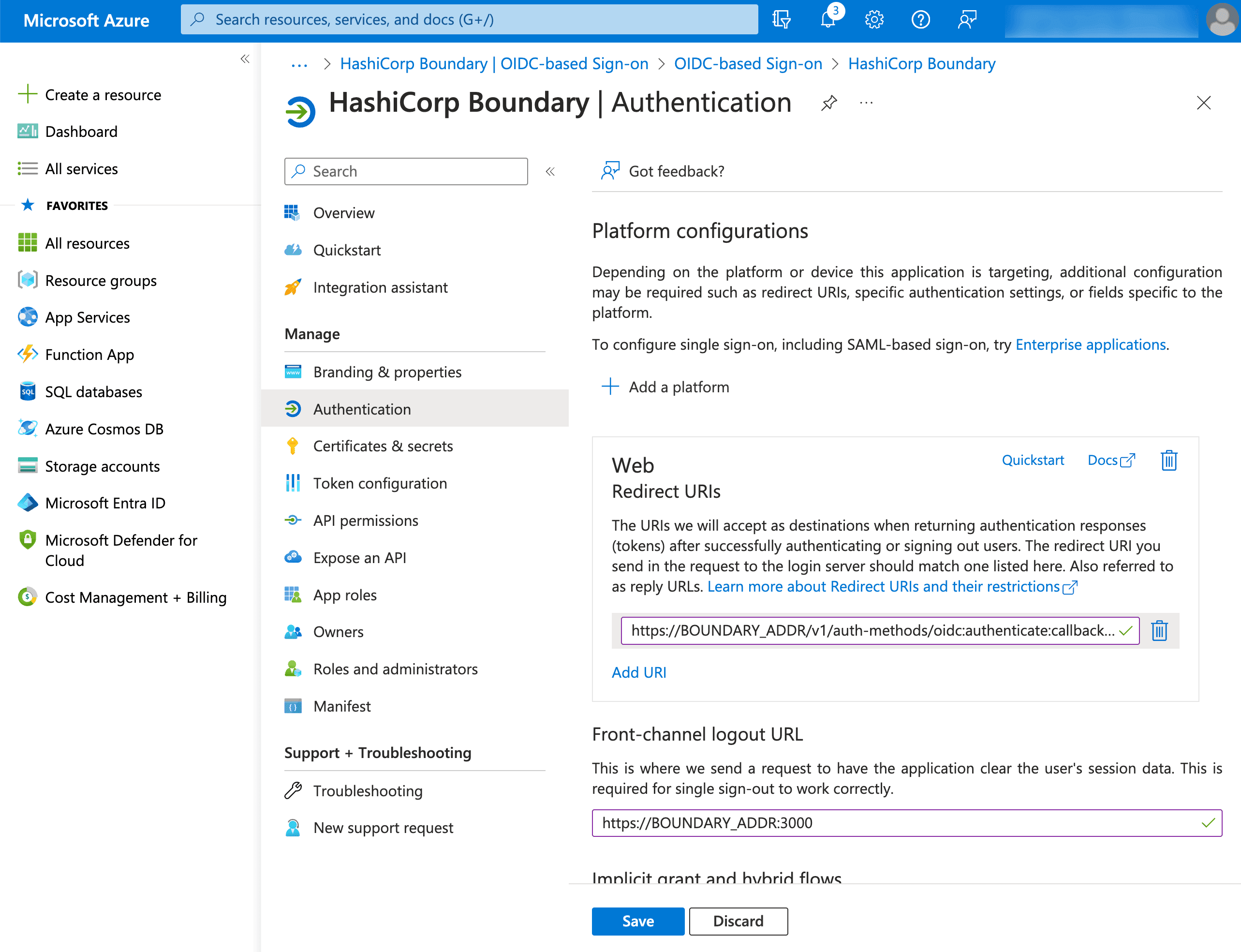Open Learn more about Redirect URIs link
Viewport: 1241px width, 952px height.
coord(891,586)
